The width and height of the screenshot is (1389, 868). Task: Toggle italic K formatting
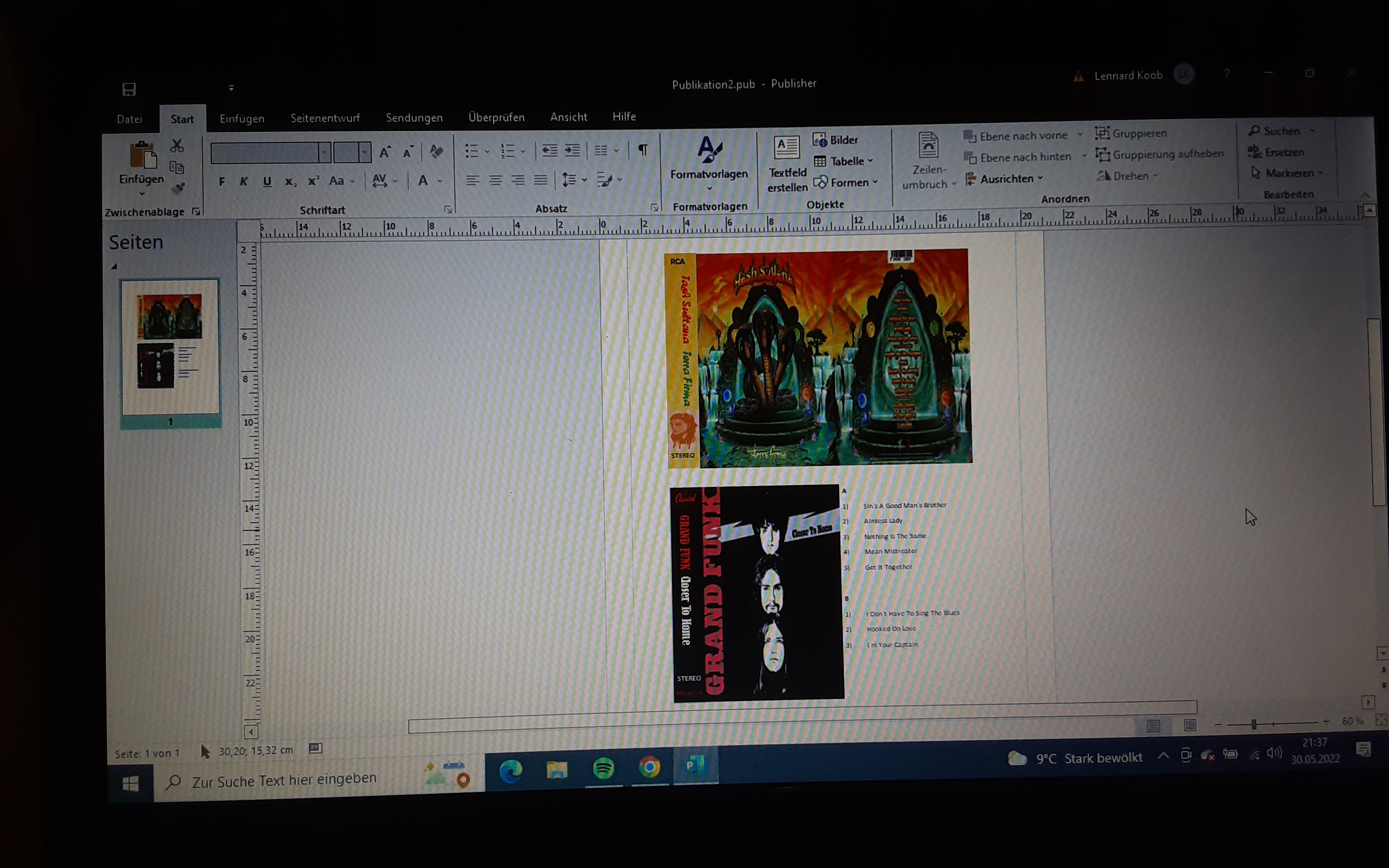(x=244, y=181)
